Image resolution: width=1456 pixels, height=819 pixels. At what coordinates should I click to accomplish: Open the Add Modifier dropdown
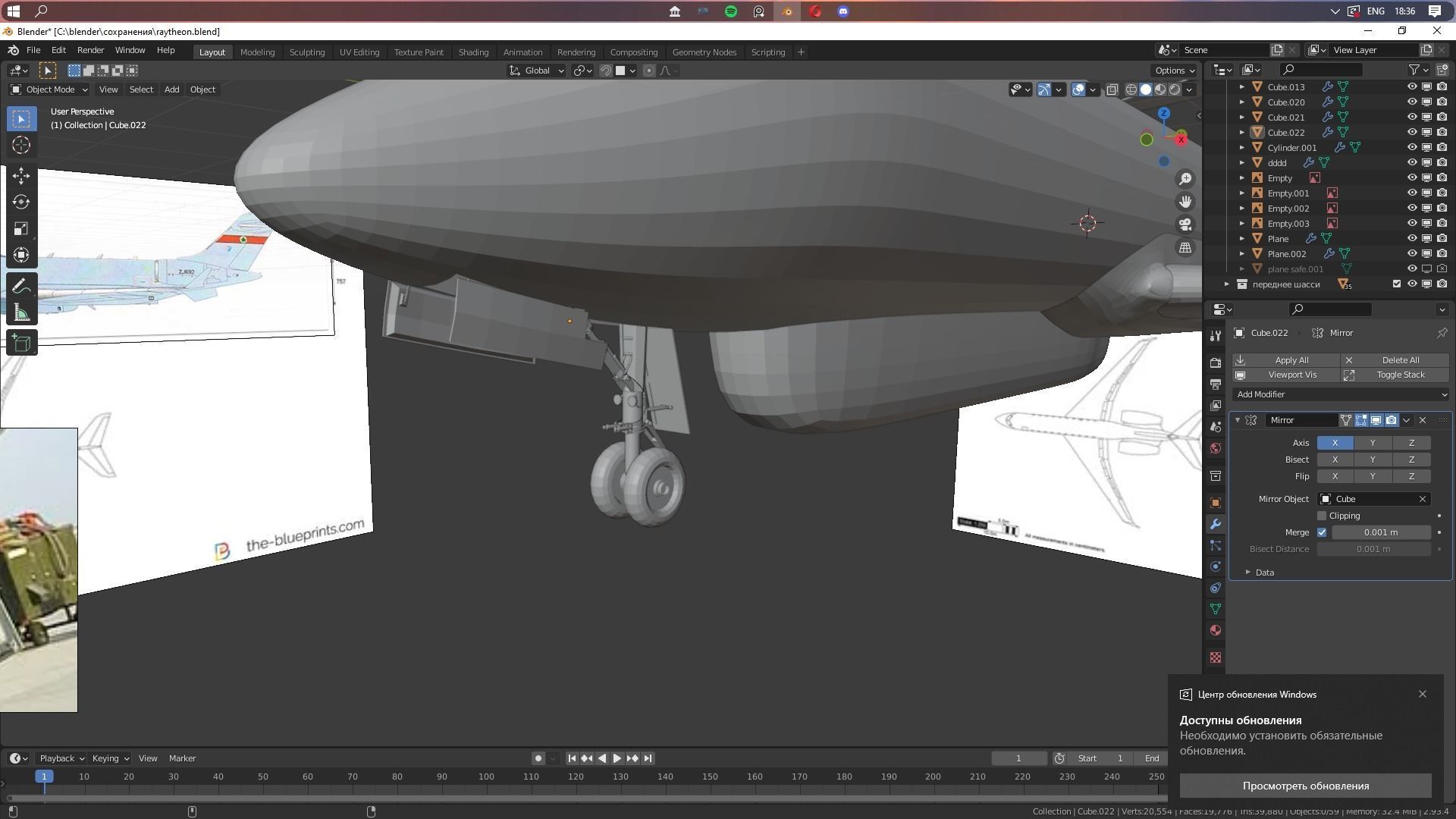click(1341, 394)
